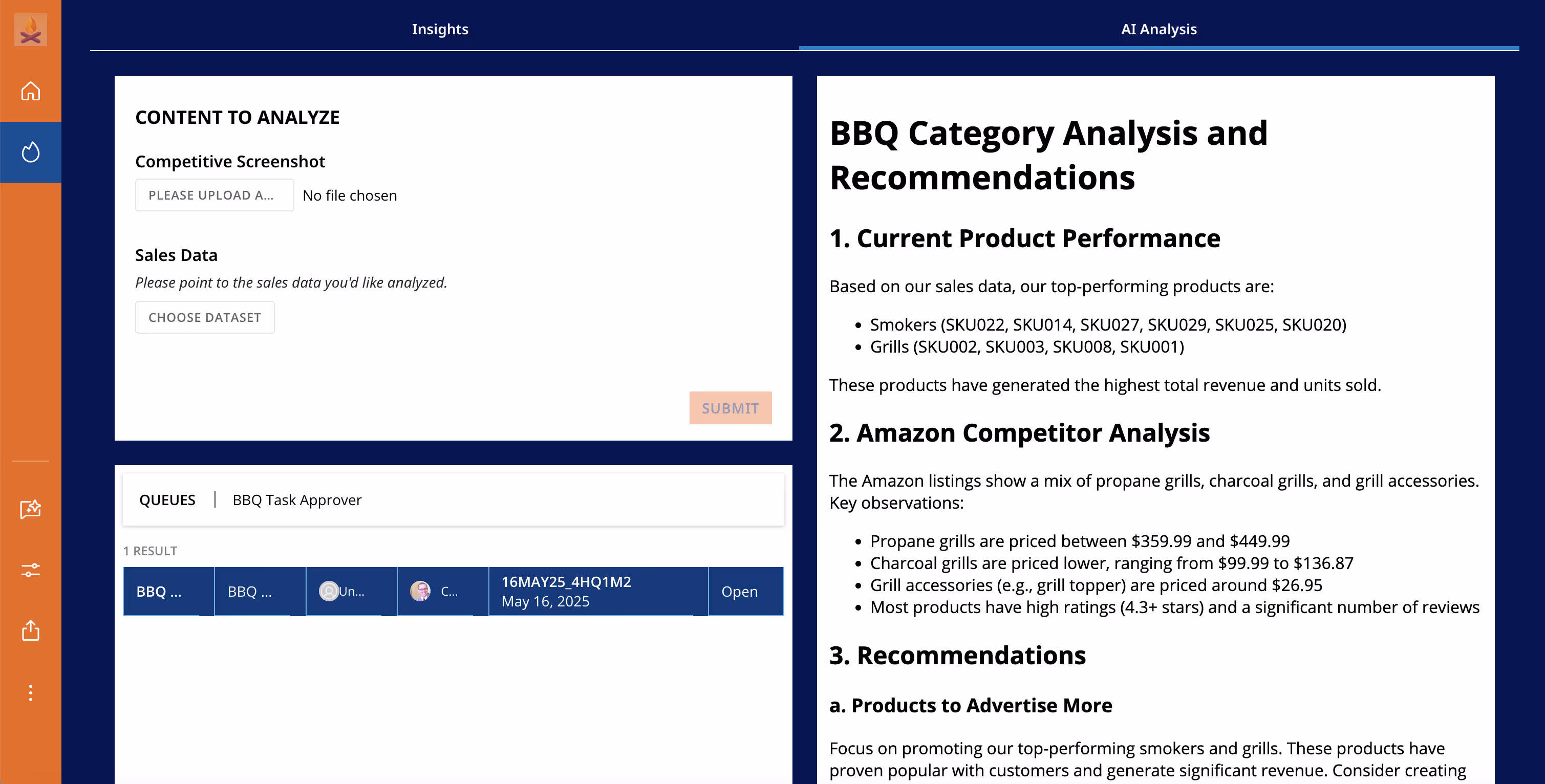Viewport: 1545px width, 784px height.
Task: Open the sliders settings icon
Action: (x=30, y=570)
